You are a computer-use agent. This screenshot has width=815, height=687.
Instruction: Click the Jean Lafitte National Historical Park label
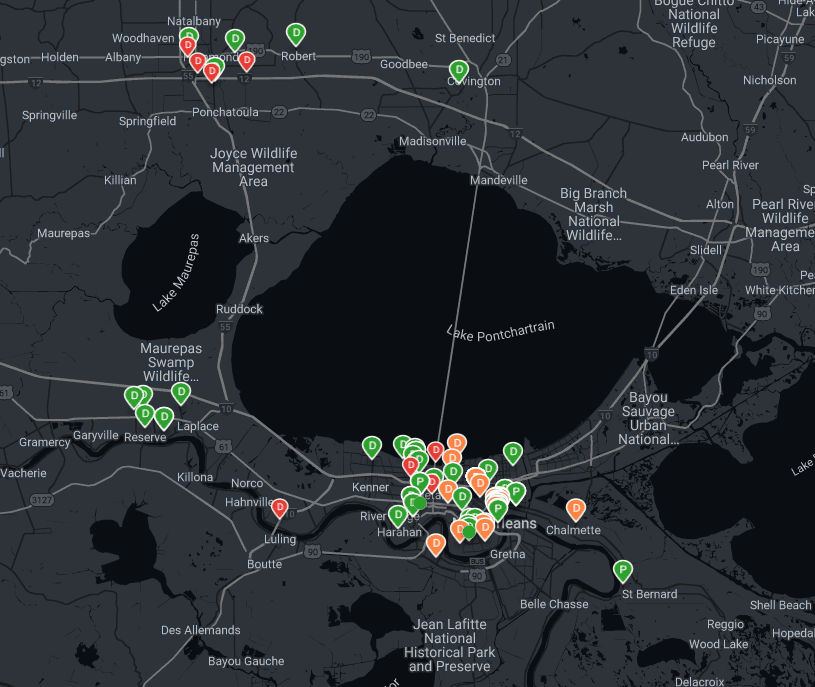click(449, 645)
